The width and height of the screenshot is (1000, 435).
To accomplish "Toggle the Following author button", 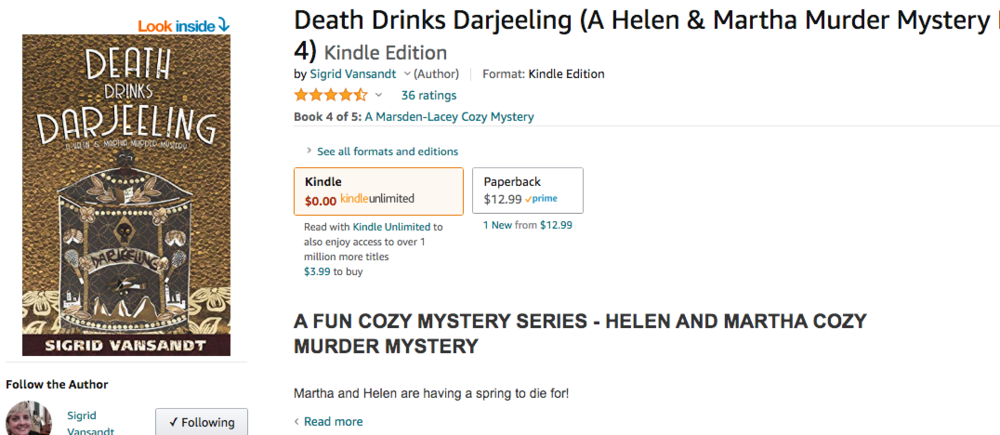I will click(x=202, y=422).
